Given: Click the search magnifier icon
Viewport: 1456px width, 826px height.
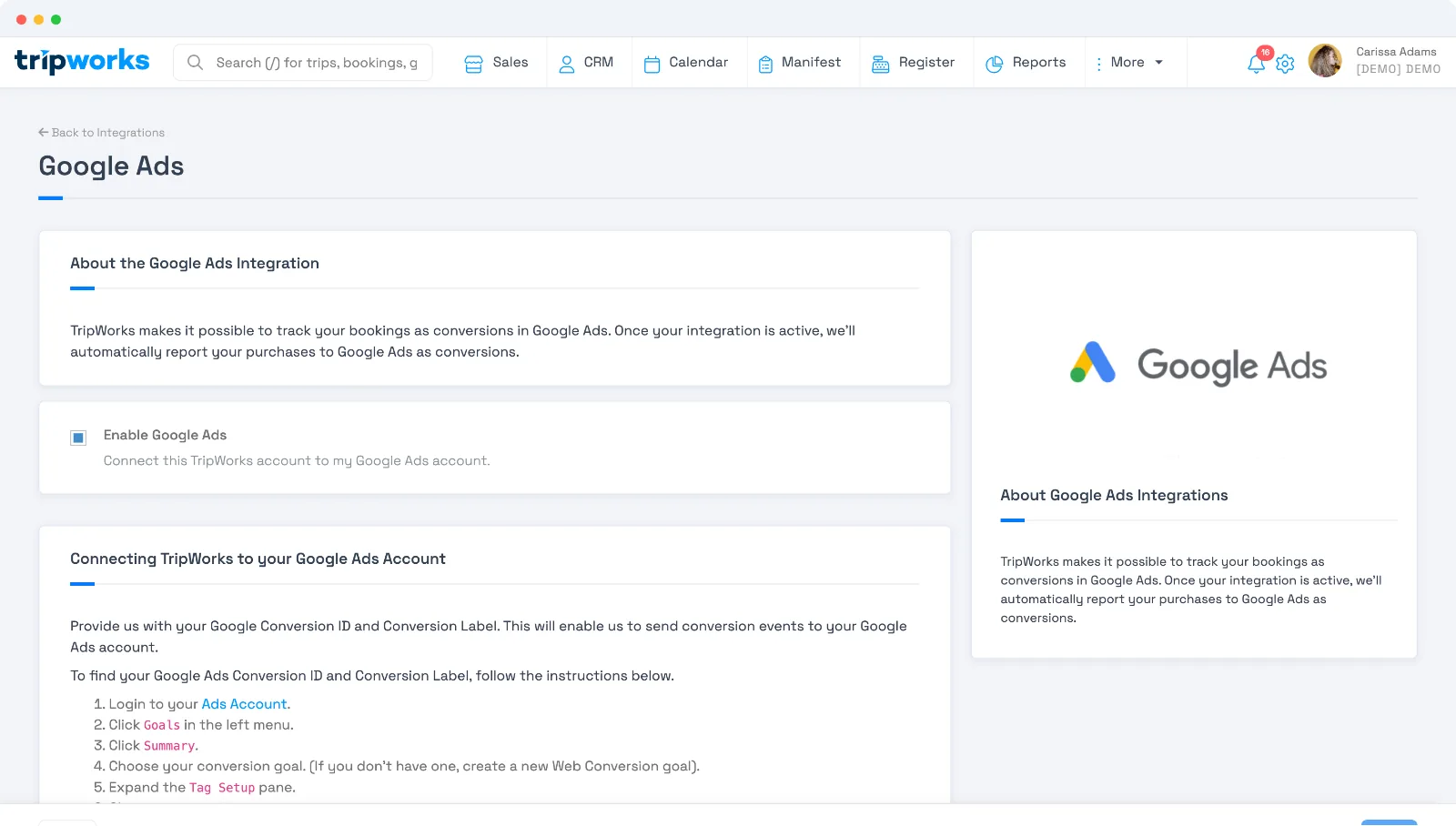Looking at the screenshot, I should [x=195, y=62].
